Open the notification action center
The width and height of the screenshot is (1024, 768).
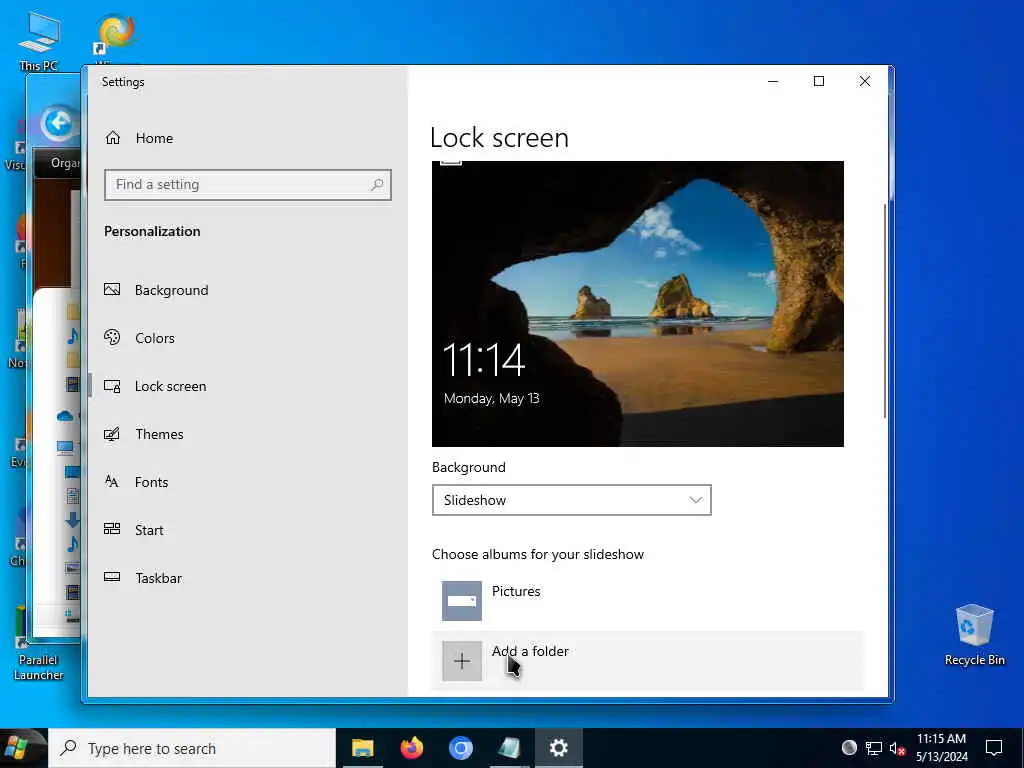994,748
